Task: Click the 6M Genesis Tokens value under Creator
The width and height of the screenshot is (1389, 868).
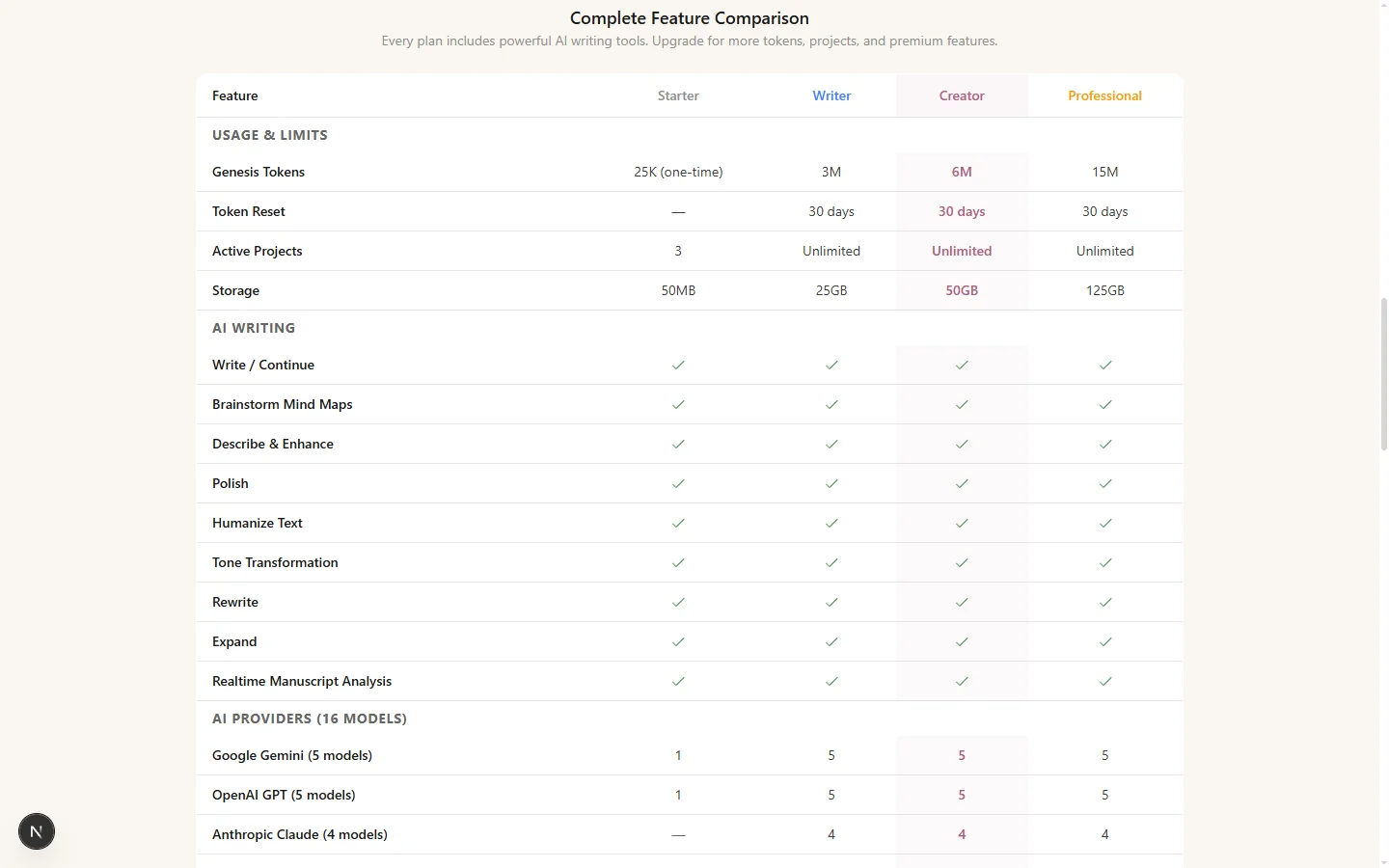Action: pos(962,172)
